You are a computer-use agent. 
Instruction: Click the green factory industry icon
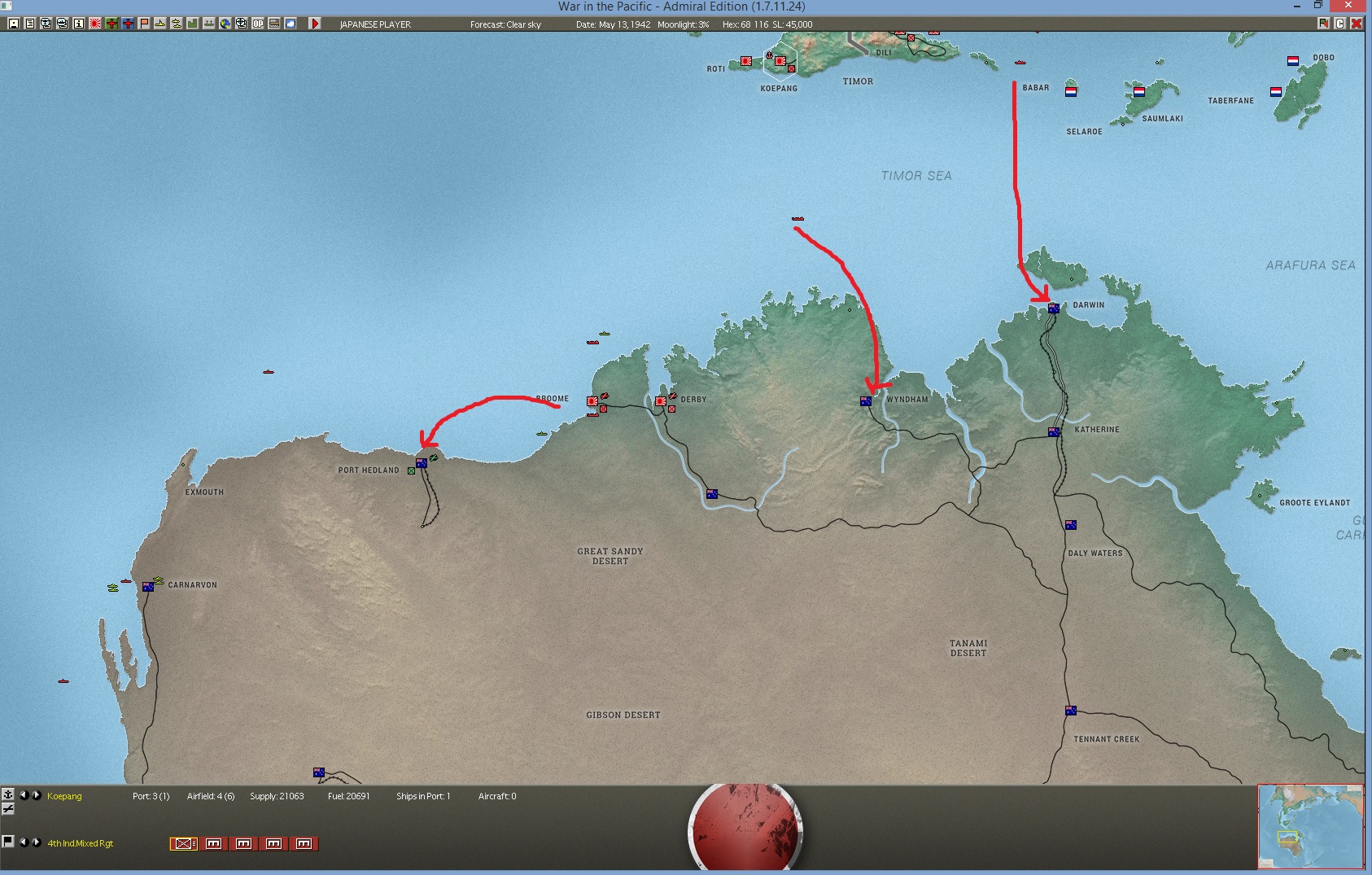193,24
